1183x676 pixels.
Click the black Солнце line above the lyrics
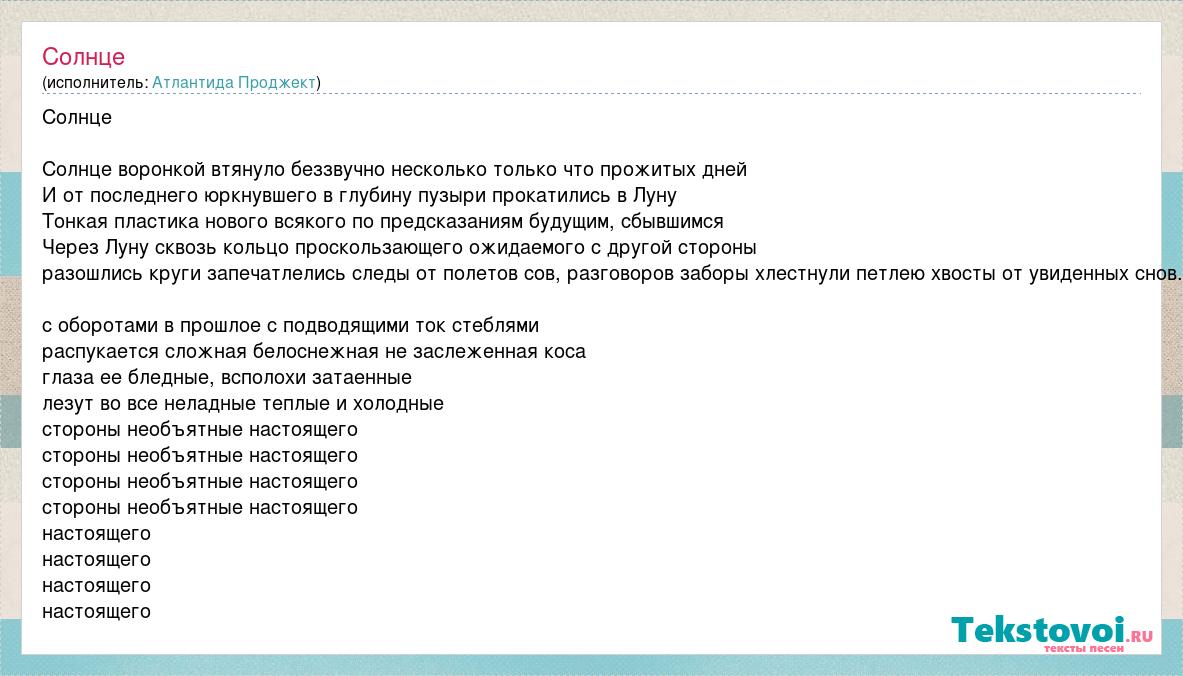[77, 117]
